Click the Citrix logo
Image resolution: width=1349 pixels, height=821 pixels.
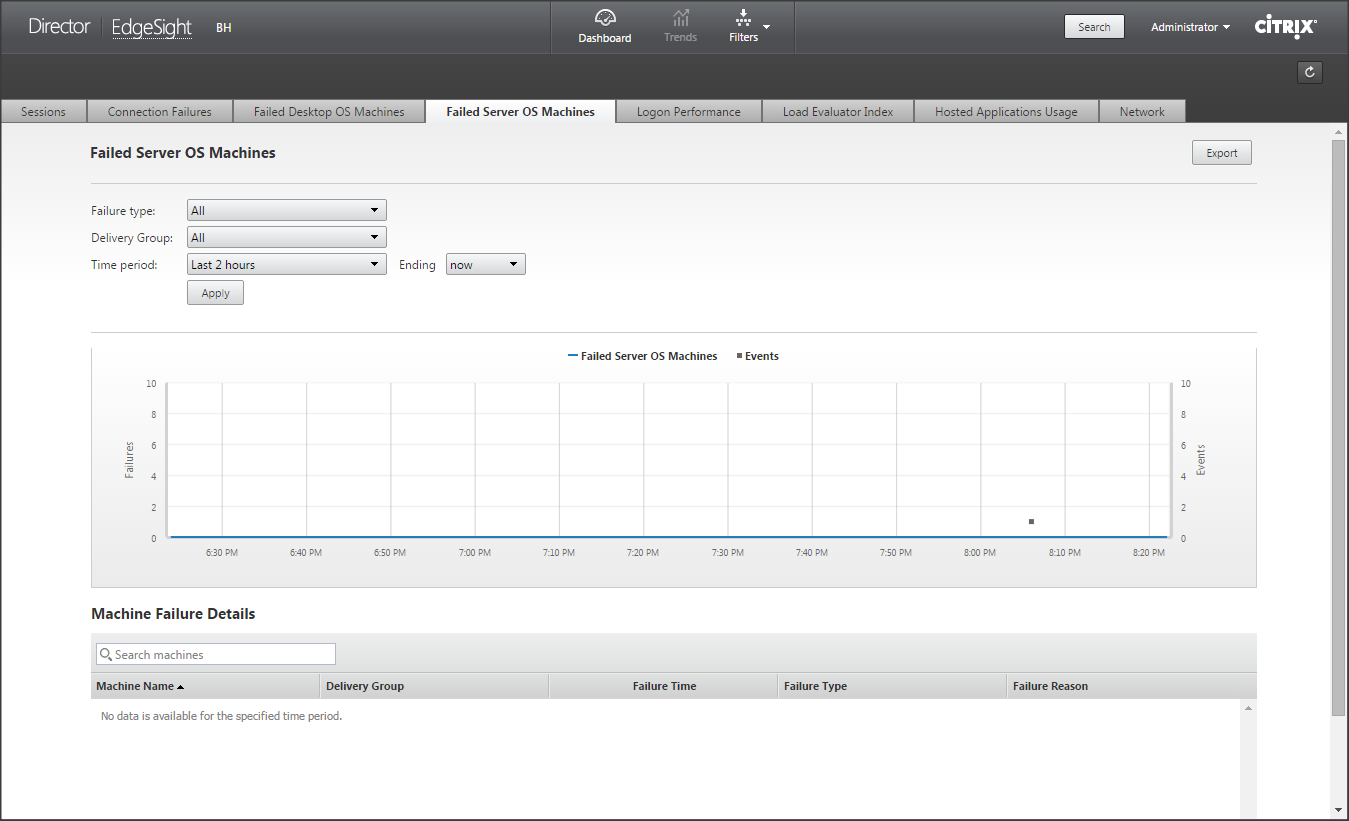click(1285, 27)
